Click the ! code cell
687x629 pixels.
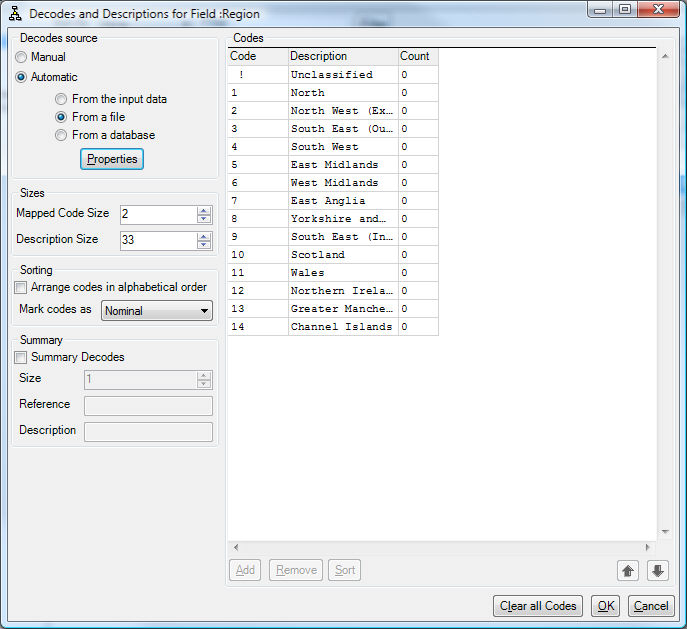coord(258,75)
